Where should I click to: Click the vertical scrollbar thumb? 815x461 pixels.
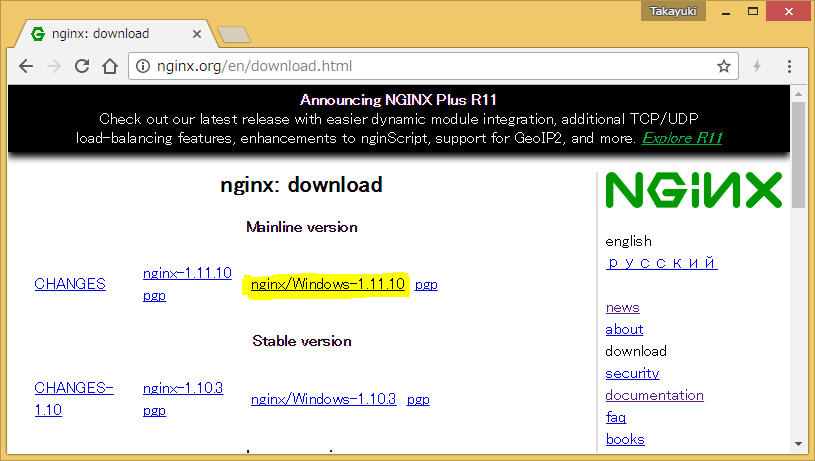point(798,155)
